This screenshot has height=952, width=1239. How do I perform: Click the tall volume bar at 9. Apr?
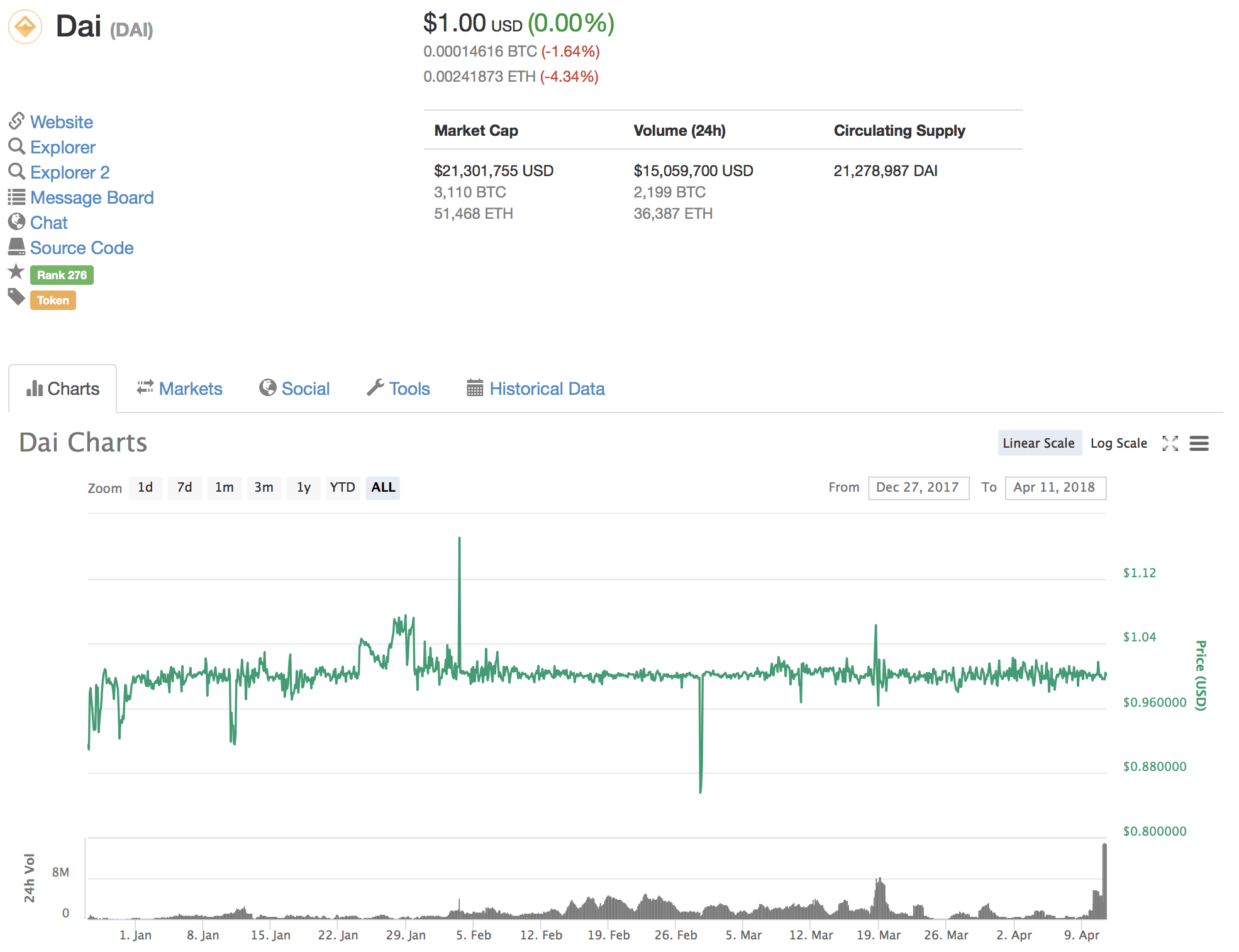(1104, 880)
